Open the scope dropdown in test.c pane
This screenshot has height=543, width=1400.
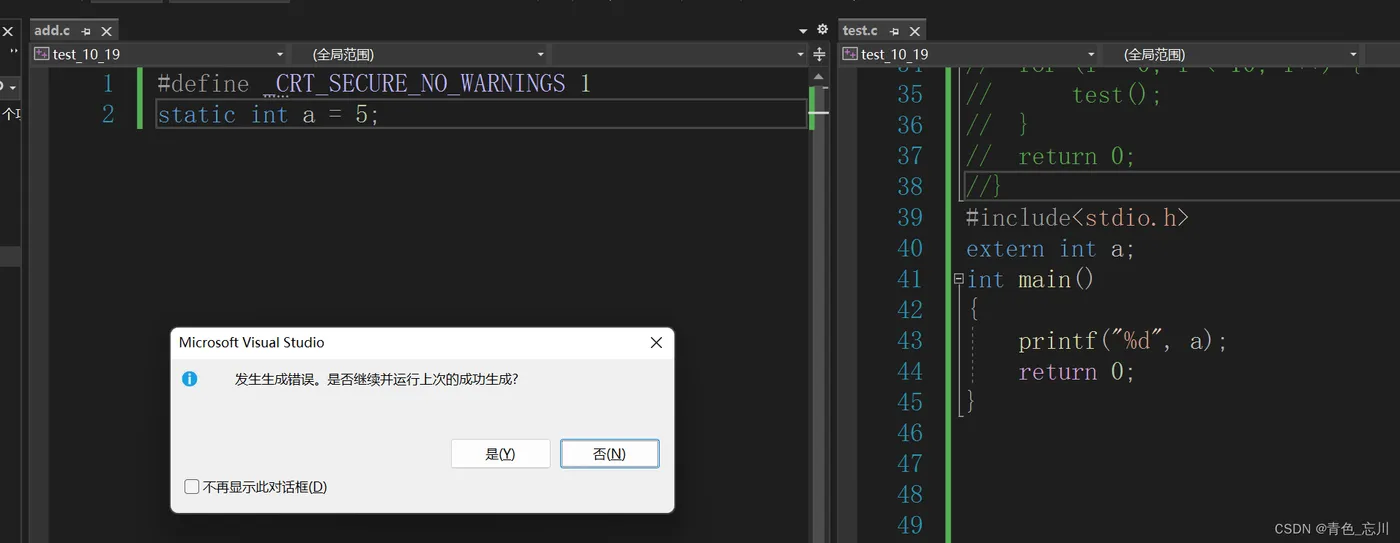point(1232,54)
